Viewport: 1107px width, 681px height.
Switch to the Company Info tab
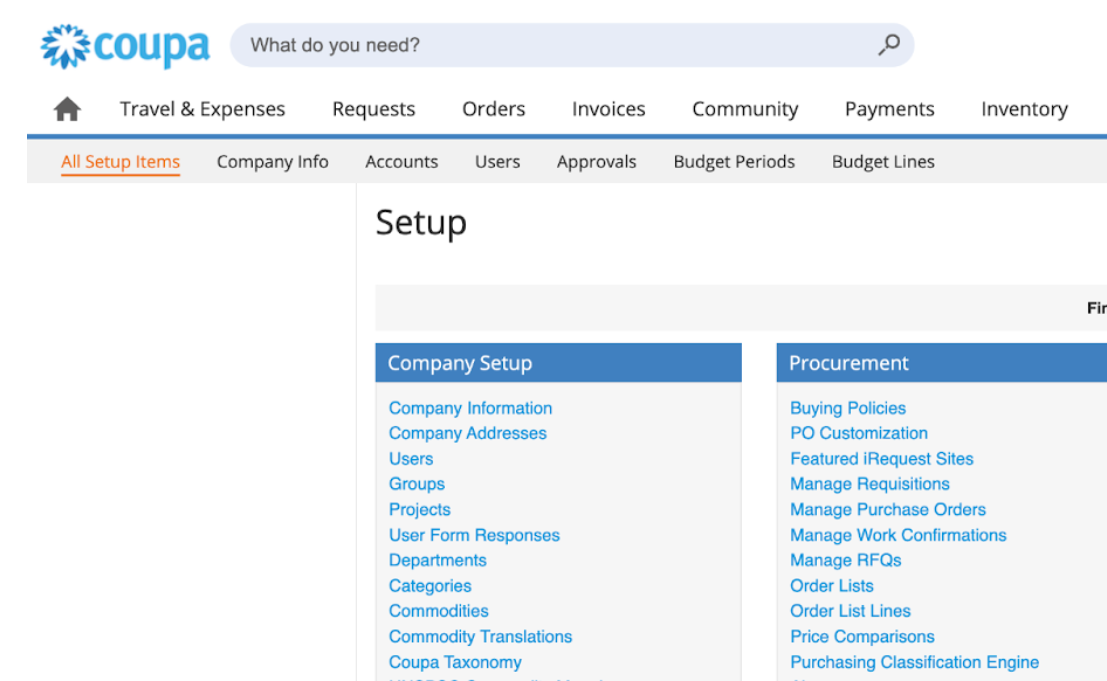pos(272,162)
